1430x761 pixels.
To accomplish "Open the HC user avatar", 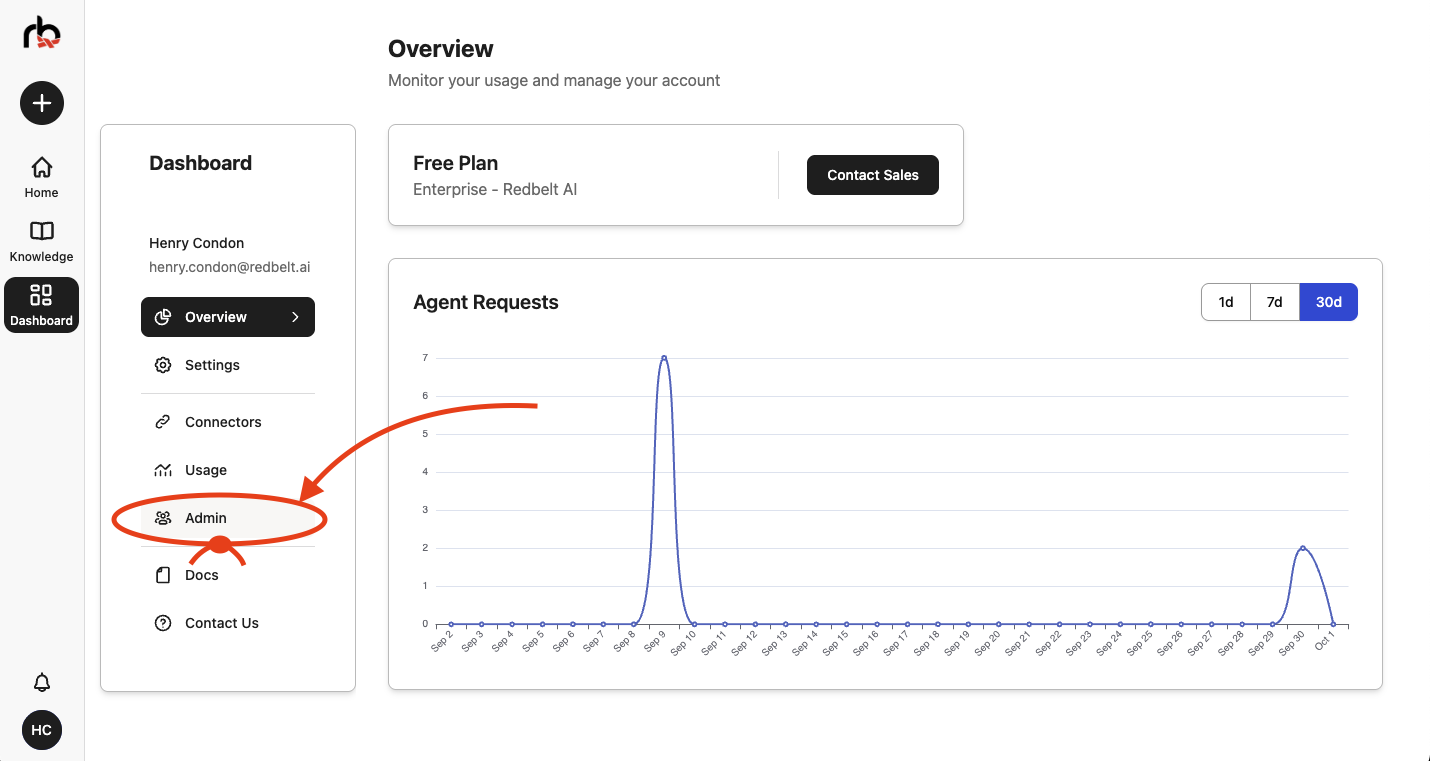I will tap(42, 730).
